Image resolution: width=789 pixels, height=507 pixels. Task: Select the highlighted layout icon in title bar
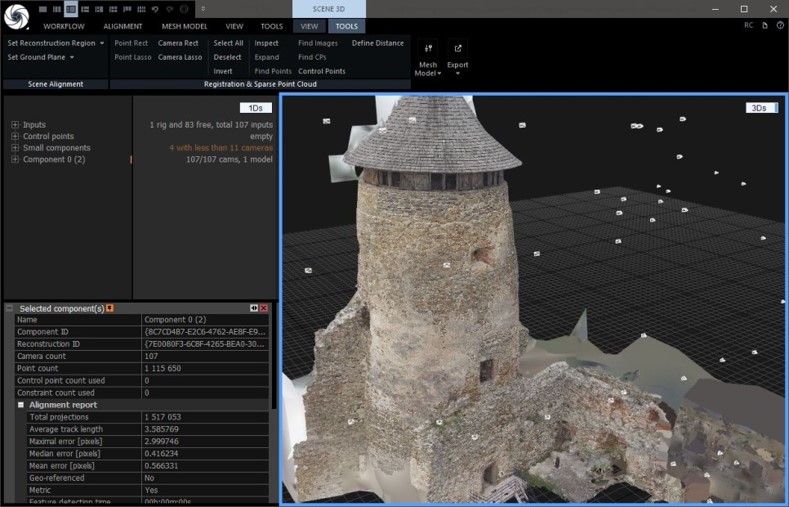71,8
